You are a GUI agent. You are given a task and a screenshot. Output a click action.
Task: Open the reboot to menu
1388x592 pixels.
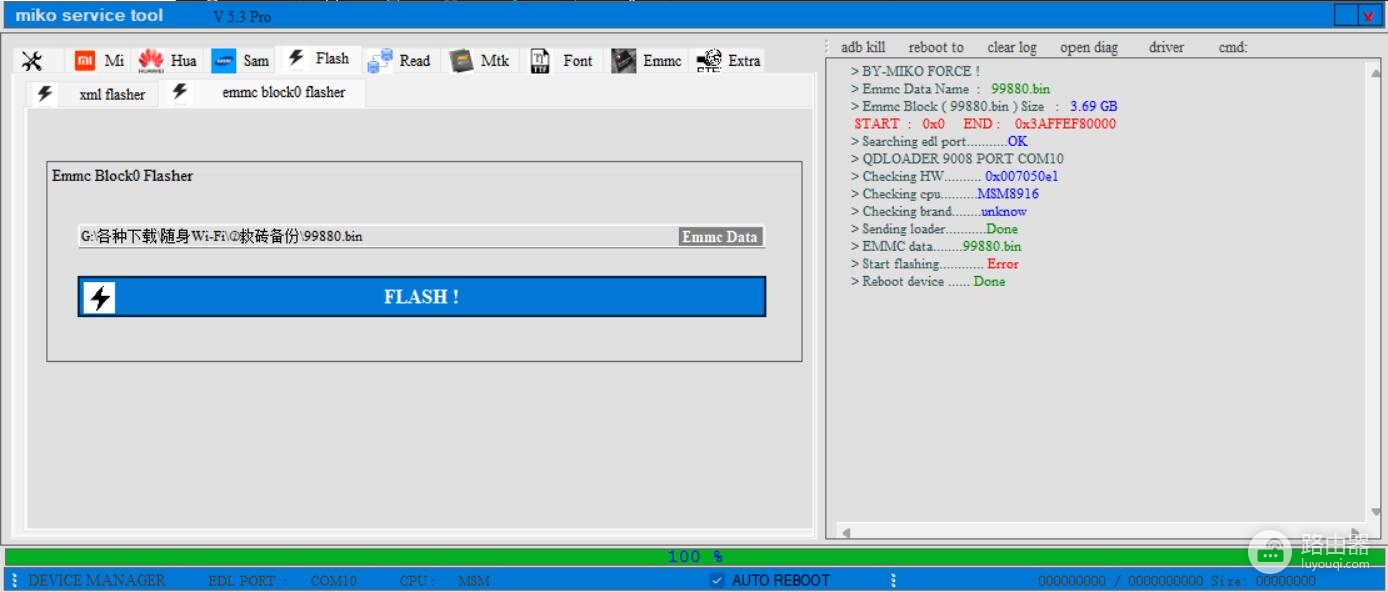pos(936,47)
